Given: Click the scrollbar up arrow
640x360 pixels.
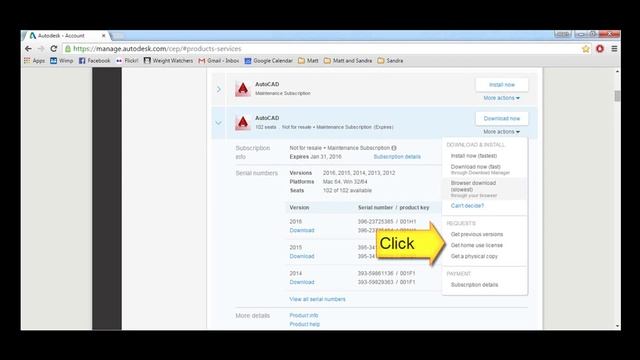Looking at the screenshot, I should 617,71.
